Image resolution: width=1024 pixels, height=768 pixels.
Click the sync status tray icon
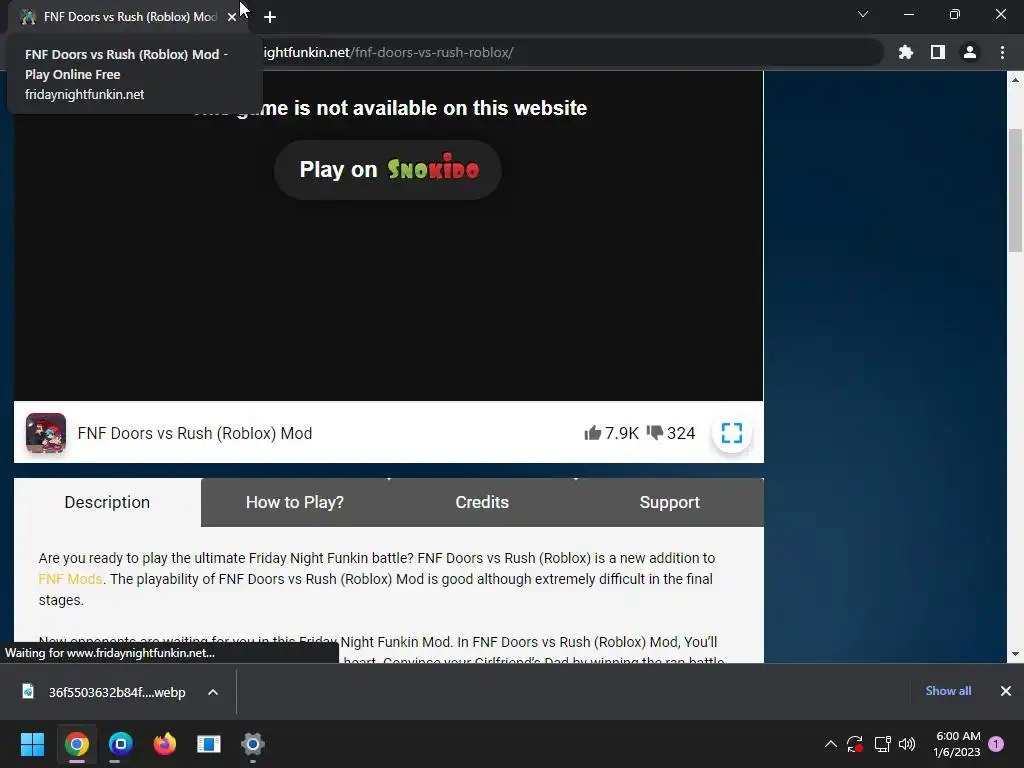855,744
